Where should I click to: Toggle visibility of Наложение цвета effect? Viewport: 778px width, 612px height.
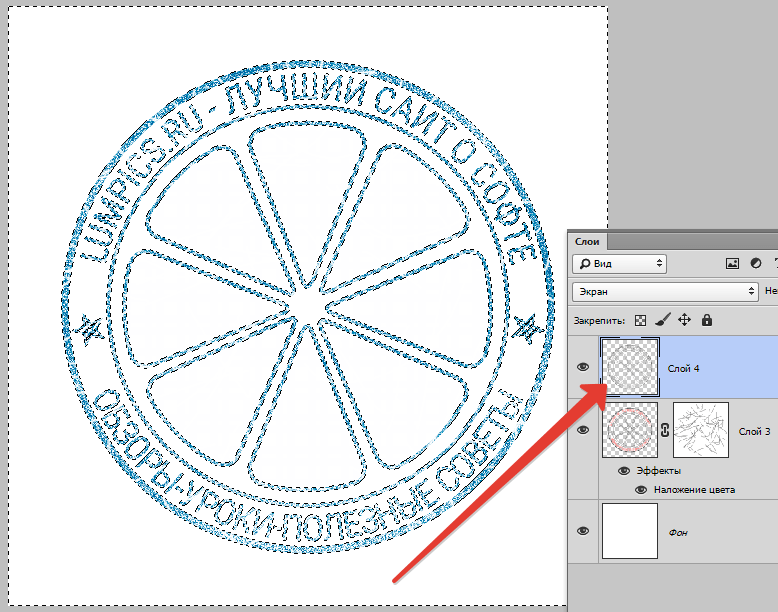pos(641,490)
